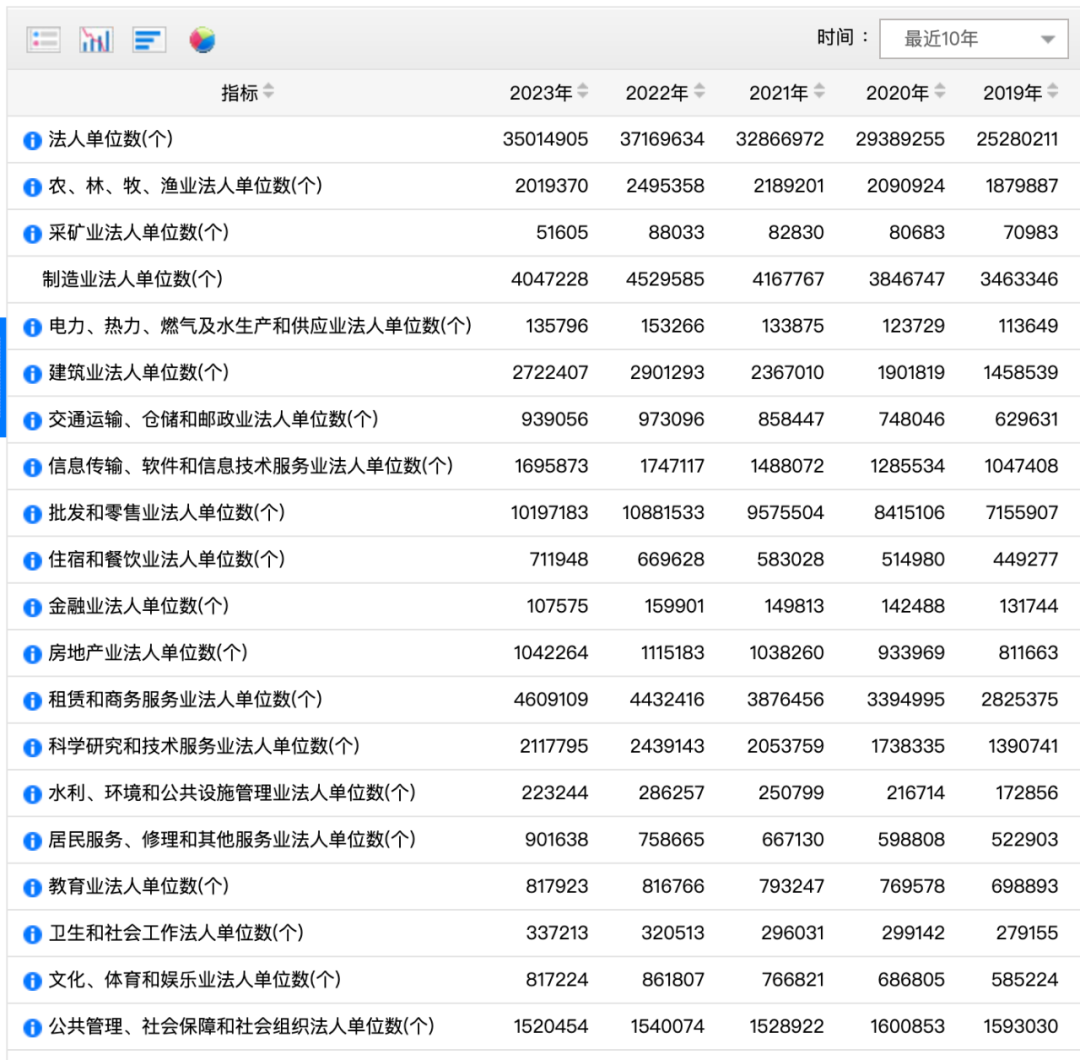The width and height of the screenshot is (1080, 1060).
Task: Select the 住宿和餐饮业法人单位数(个) label
Action: [x=166, y=559]
